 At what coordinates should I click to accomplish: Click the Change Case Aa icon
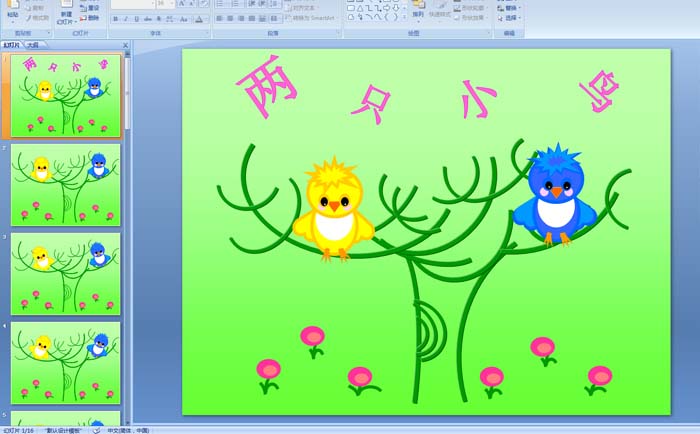(183, 19)
